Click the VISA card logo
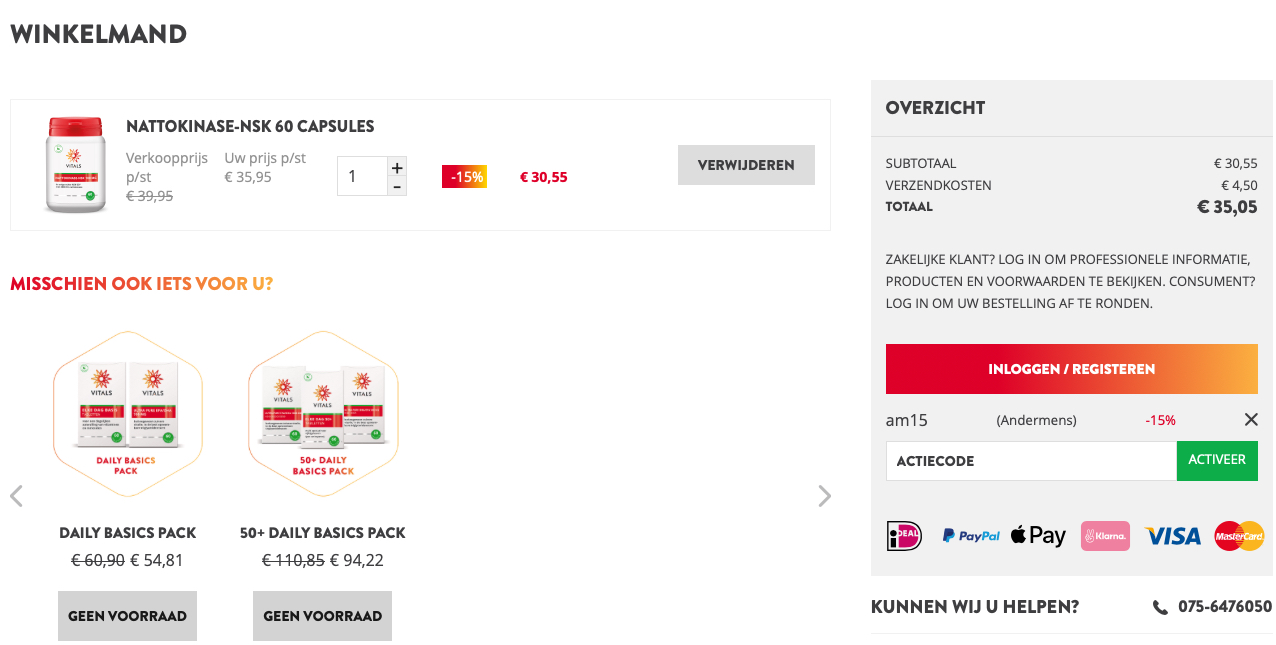The width and height of the screenshot is (1276, 645). coord(1172,536)
